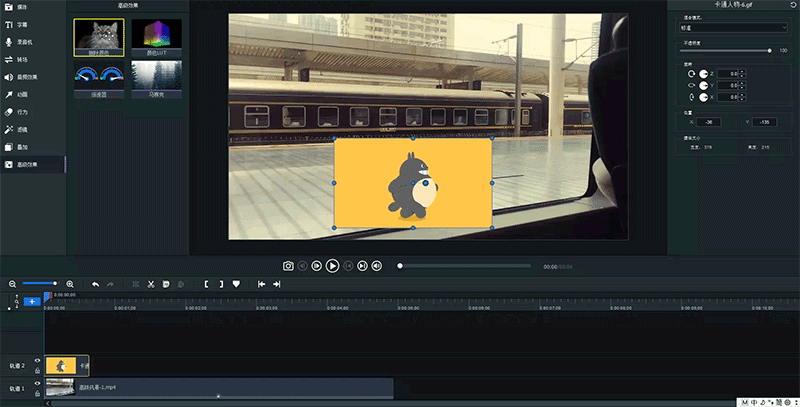The height and width of the screenshot is (407, 800).
Task: Jump the playhead to the timeline start
Action: pyautogui.click(x=261, y=284)
